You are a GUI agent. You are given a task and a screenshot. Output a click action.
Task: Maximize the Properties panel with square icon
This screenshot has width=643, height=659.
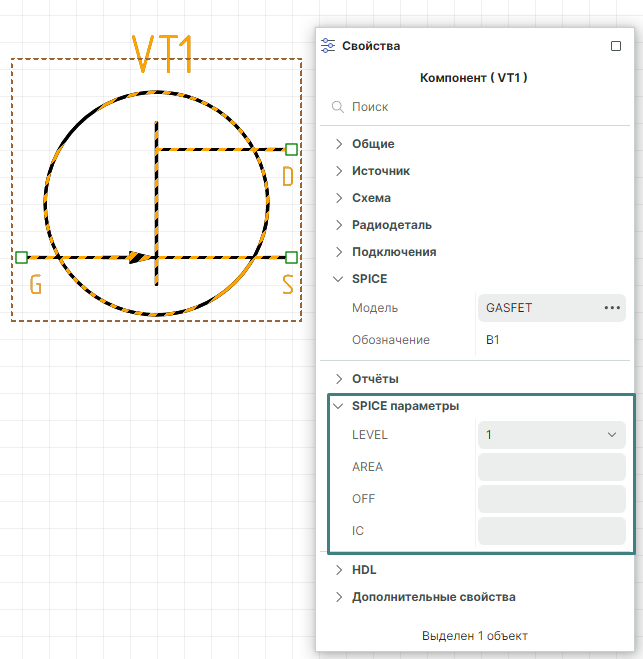click(616, 46)
